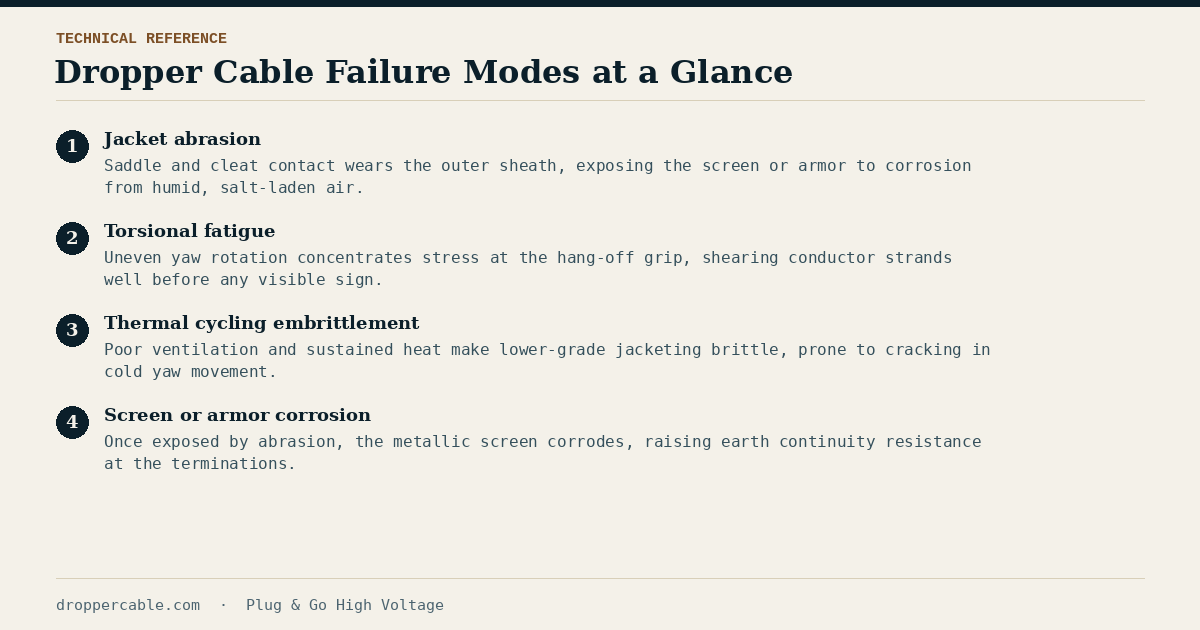Click the Dropper Cable Failure Modes title
Image resolution: width=1200 pixels, height=630 pixels.
[x=423, y=72]
